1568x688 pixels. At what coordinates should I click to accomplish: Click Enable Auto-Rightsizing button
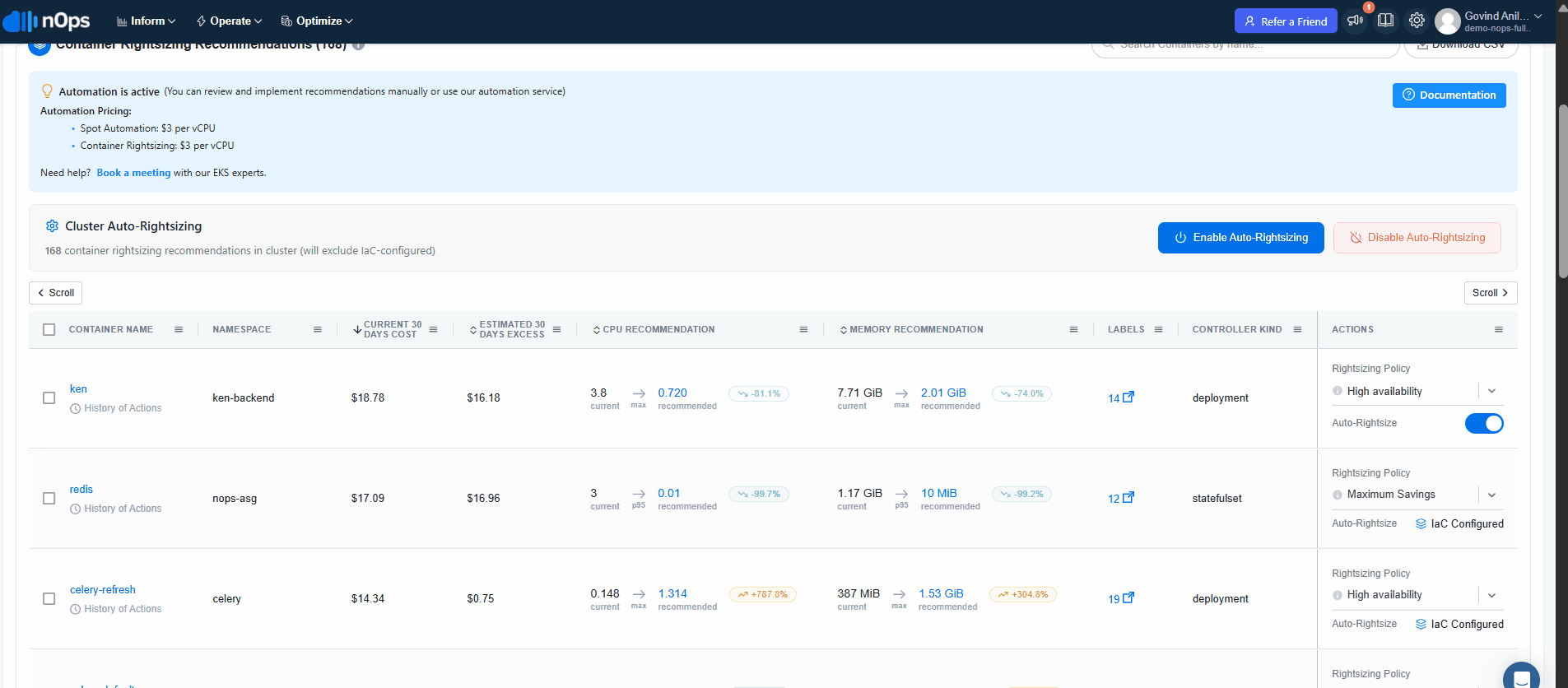[1240, 238]
